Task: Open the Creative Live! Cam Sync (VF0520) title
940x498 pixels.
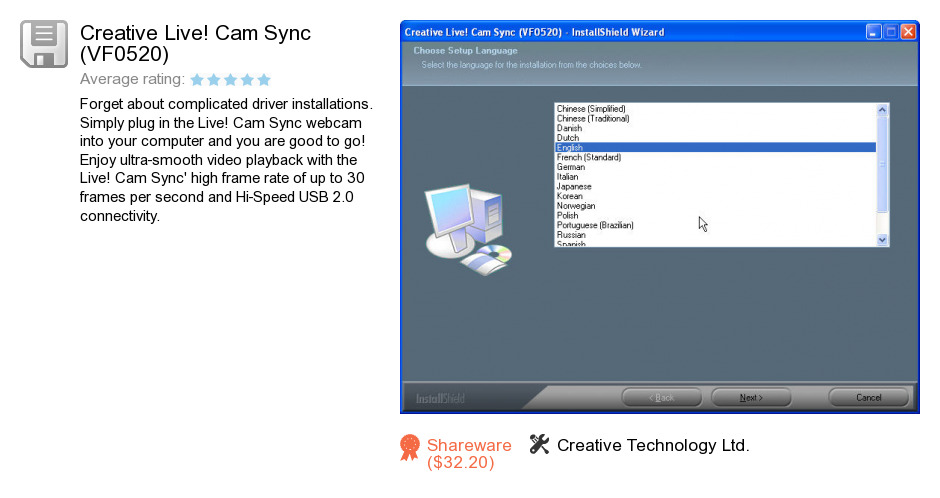Action: 195,43
